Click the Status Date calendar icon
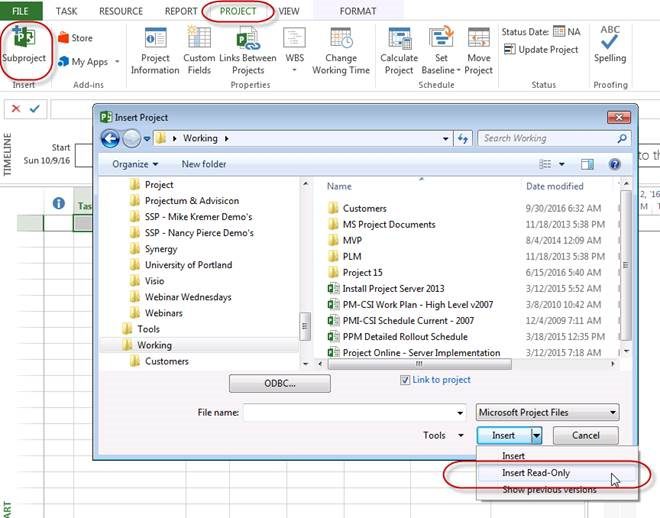This screenshot has width=660, height=518. [x=559, y=32]
